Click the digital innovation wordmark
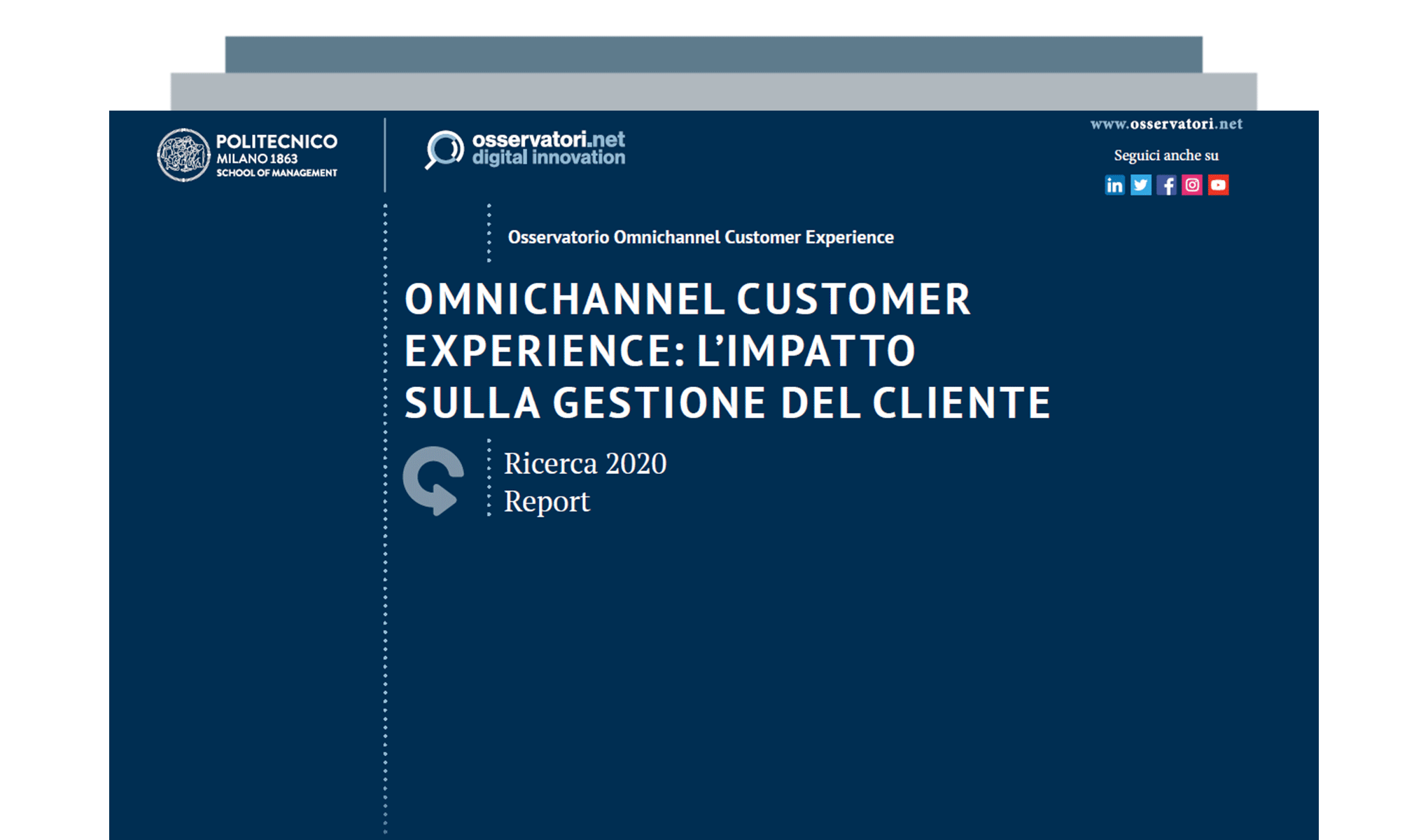 pyautogui.click(x=549, y=157)
